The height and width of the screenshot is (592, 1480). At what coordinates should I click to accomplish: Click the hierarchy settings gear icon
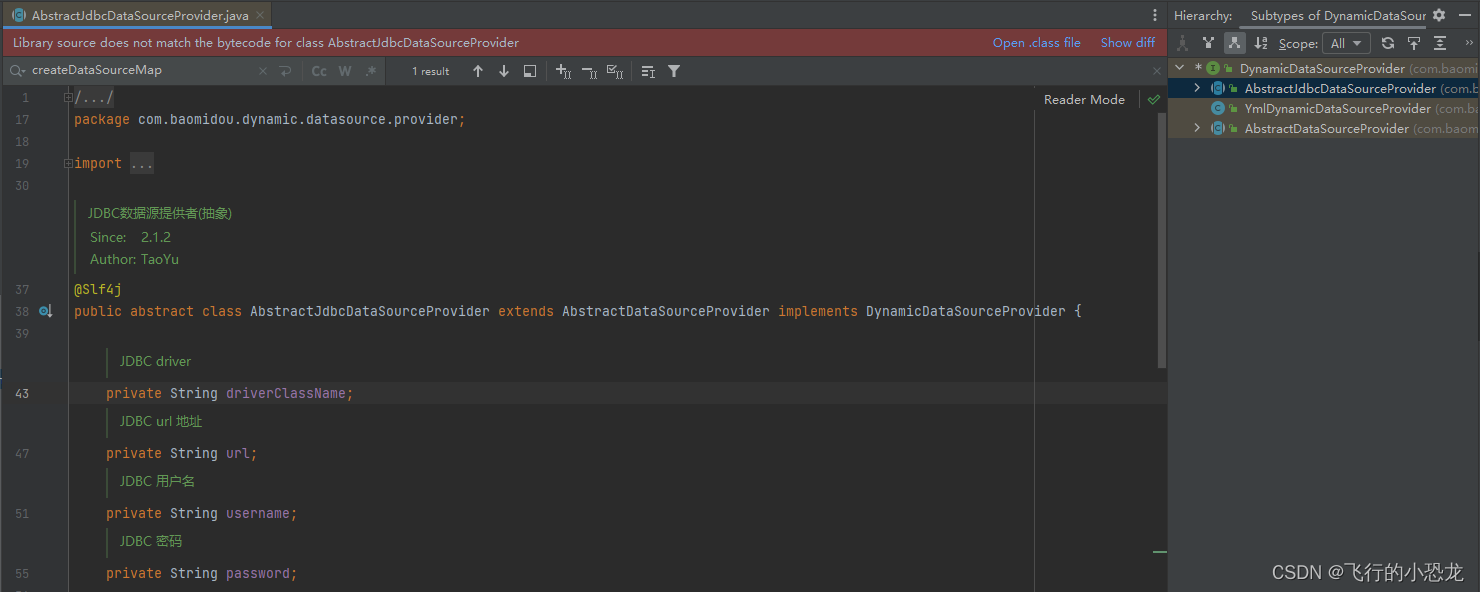pyautogui.click(x=1437, y=15)
